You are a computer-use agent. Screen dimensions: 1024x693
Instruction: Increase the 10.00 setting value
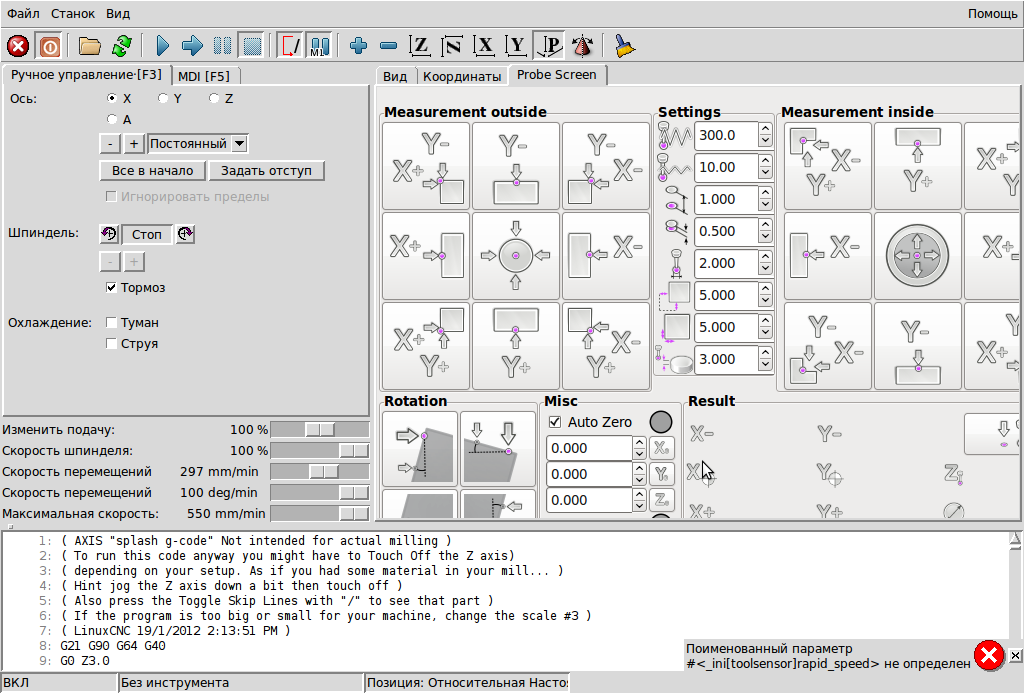(765, 161)
